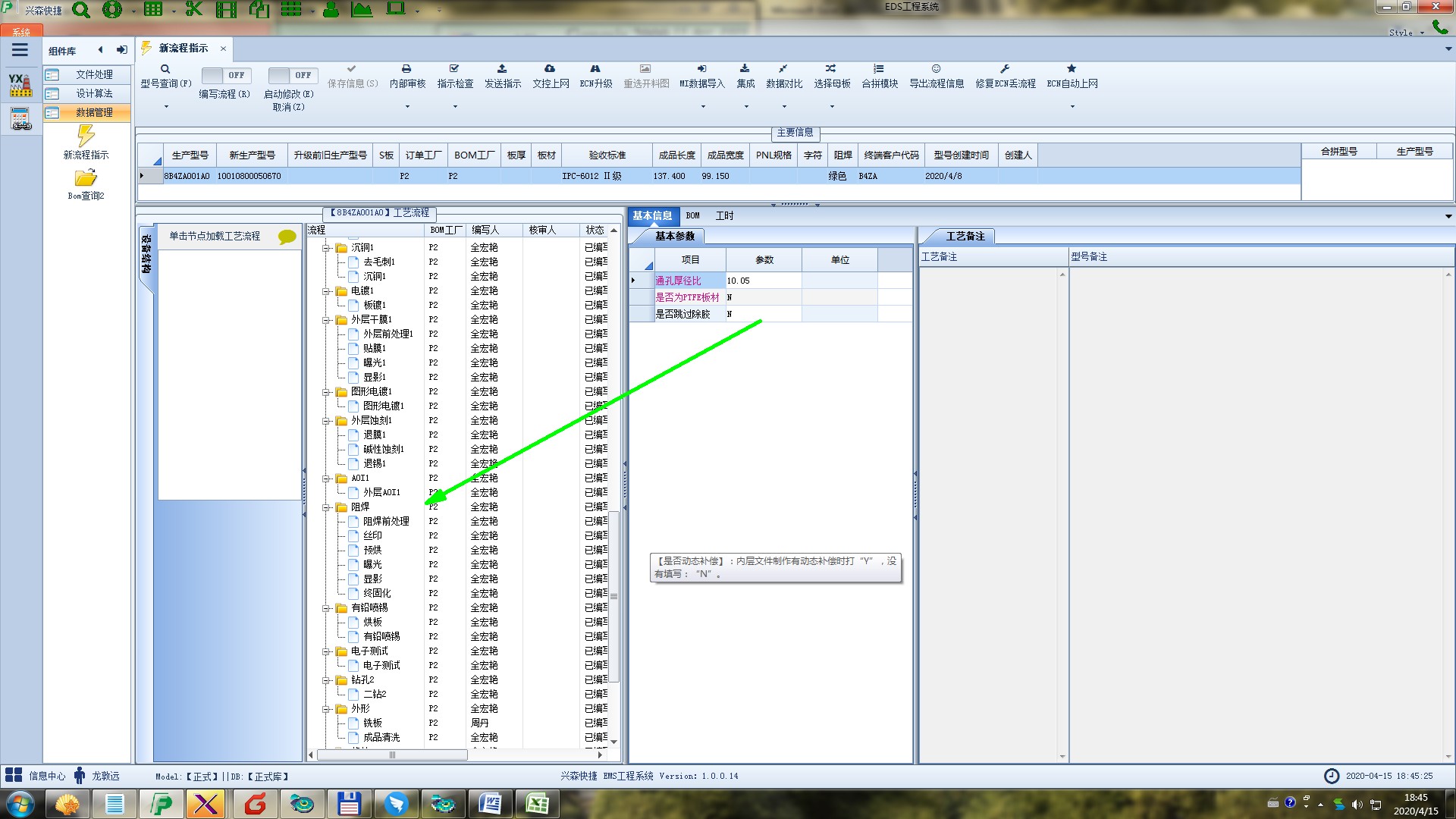Image resolution: width=1456 pixels, height=819 pixels.
Task: Click the 型号查询 search icon
Action: (x=165, y=69)
